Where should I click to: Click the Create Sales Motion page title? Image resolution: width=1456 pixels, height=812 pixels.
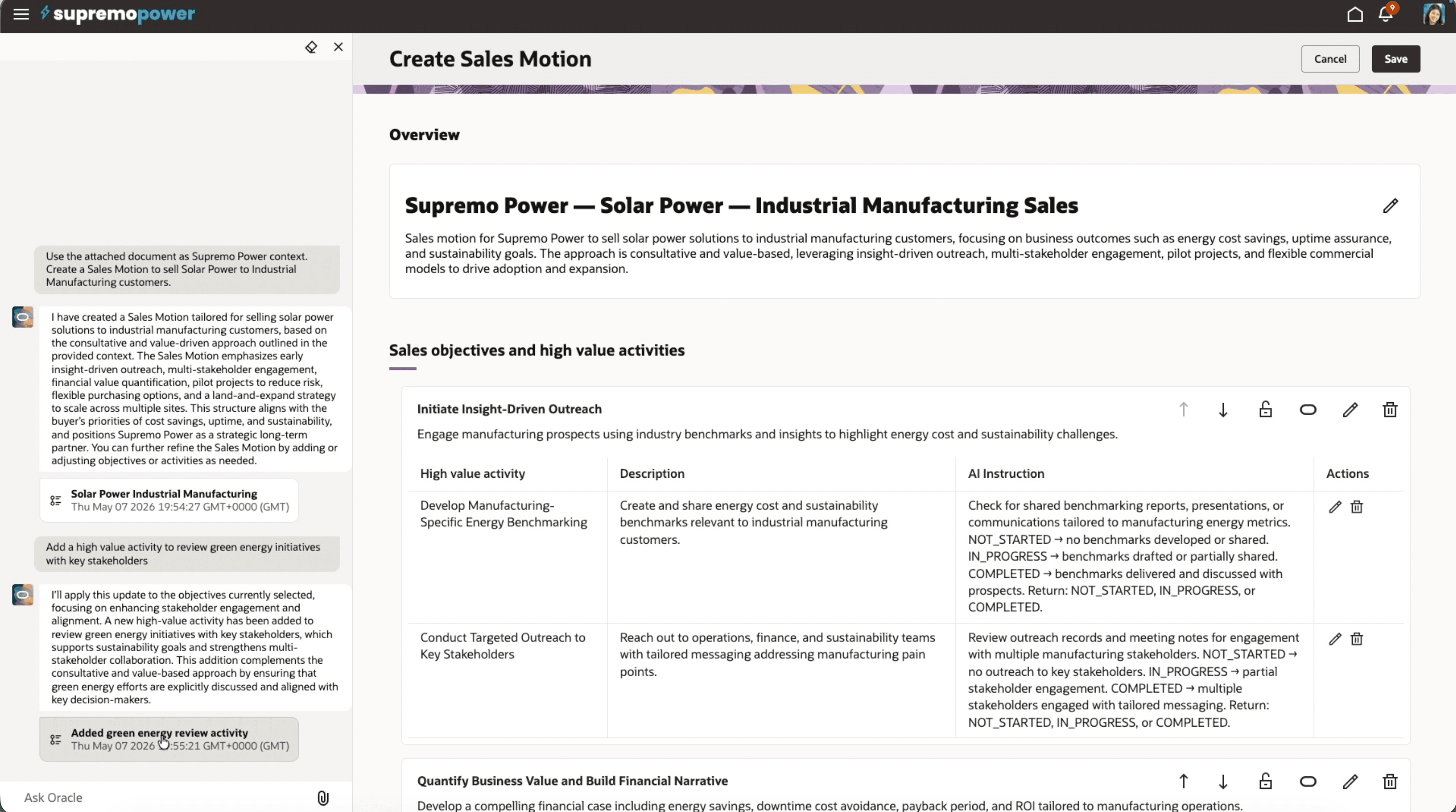pos(490,59)
